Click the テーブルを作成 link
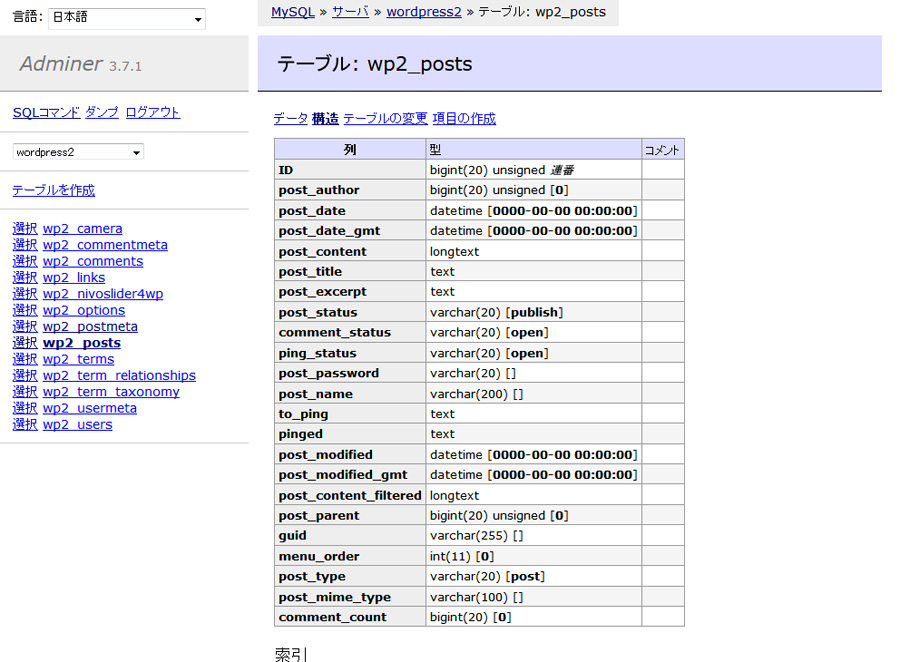This screenshot has height=662, width=900. click(54, 190)
